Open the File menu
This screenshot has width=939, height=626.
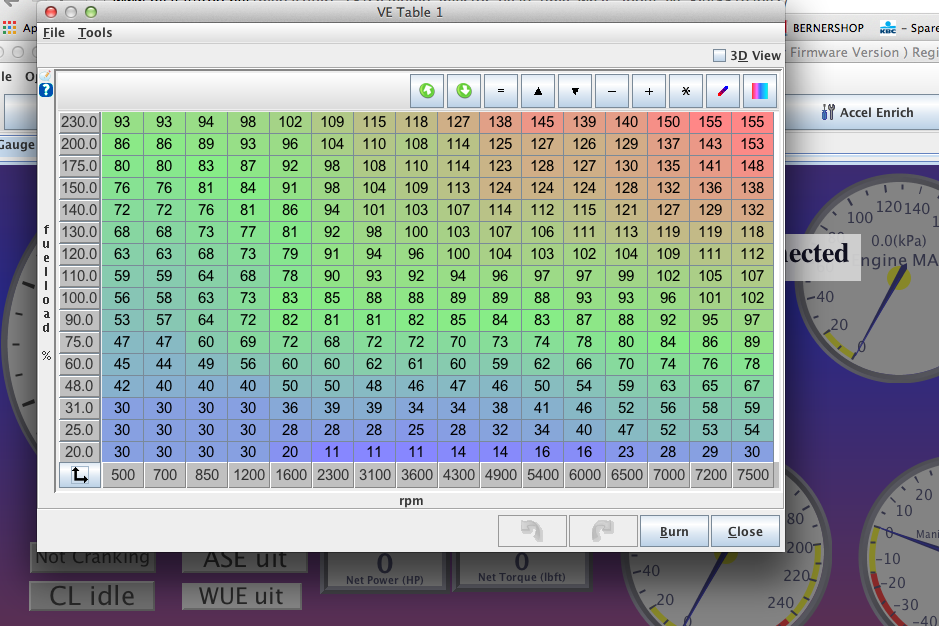click(x=54, y=33)
